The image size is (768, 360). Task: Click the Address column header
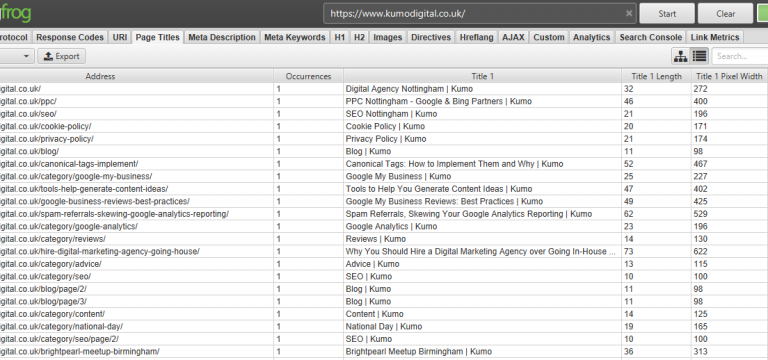click(100, 76)
